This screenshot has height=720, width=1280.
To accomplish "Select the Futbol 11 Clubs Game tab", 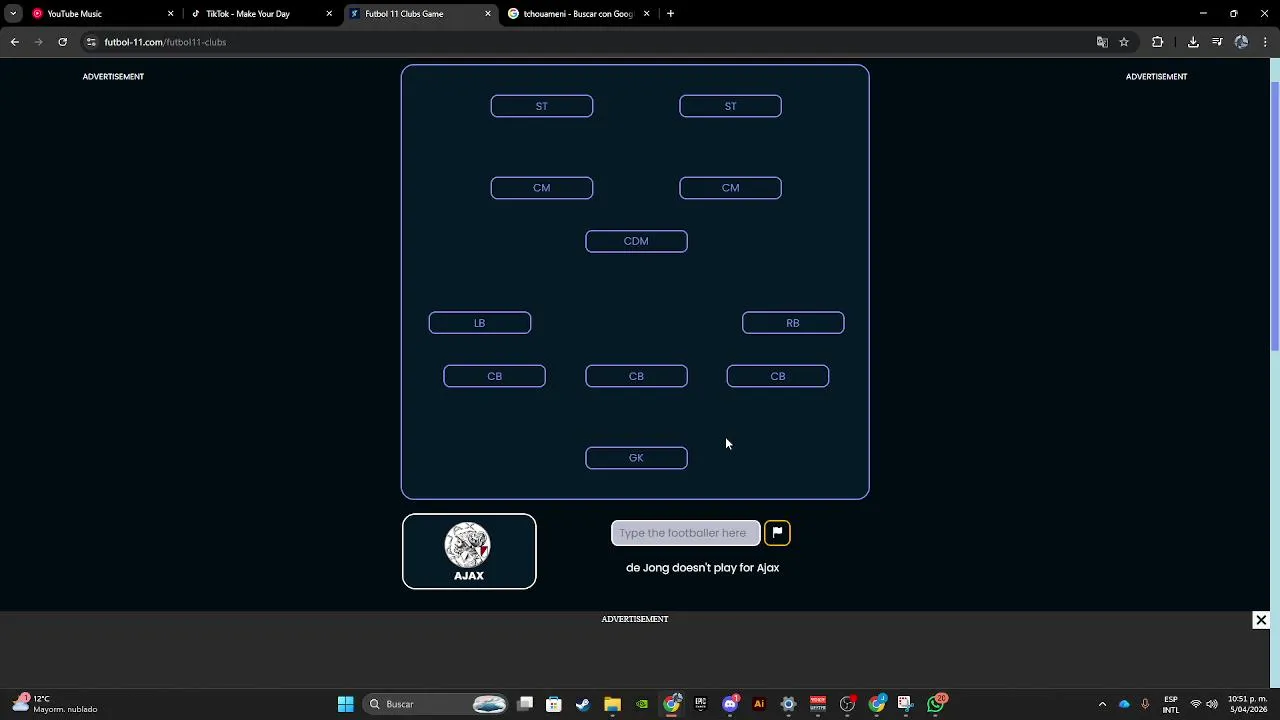I will [420, 14].
